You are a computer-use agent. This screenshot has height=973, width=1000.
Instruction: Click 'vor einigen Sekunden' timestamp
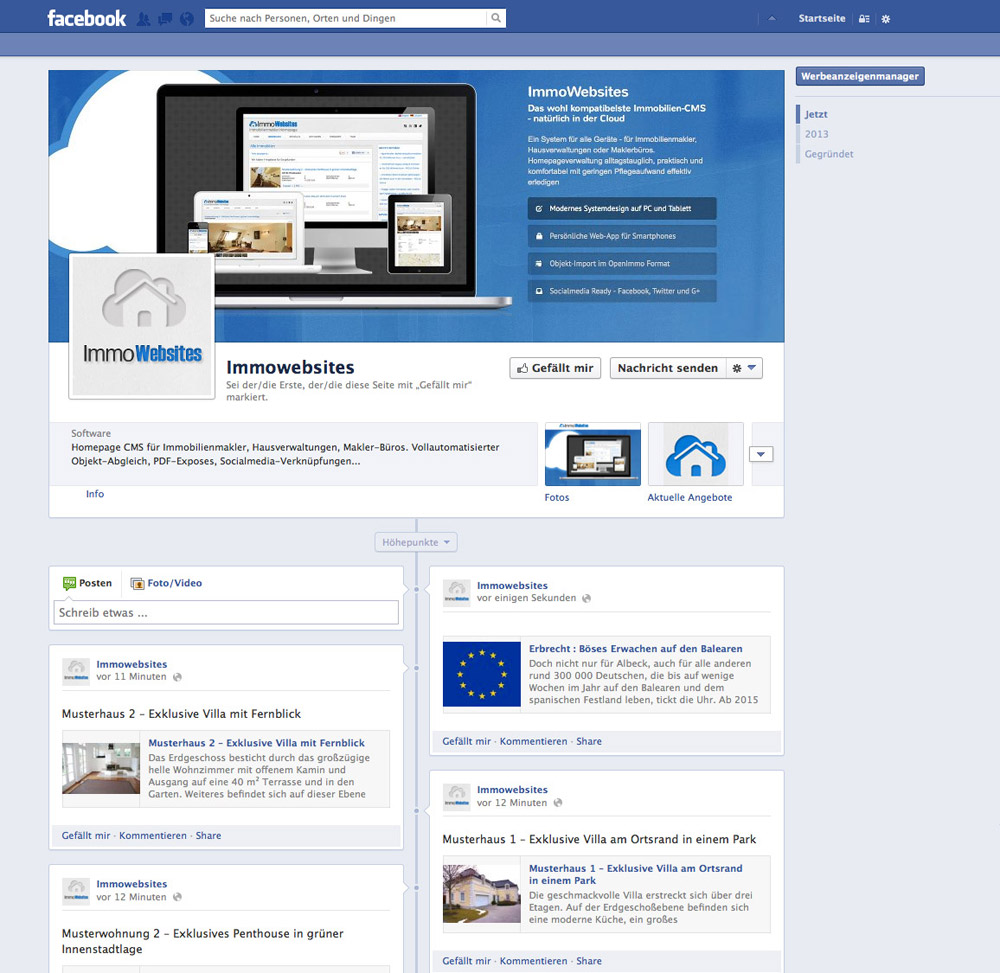point(526,598)
